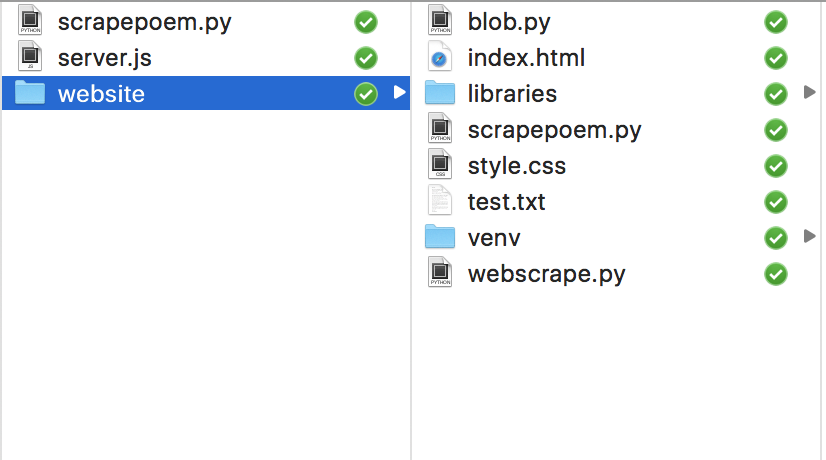Expand the venv folder disclosure arrow
This screenshot has height=460, width=826.
point(810,236)
